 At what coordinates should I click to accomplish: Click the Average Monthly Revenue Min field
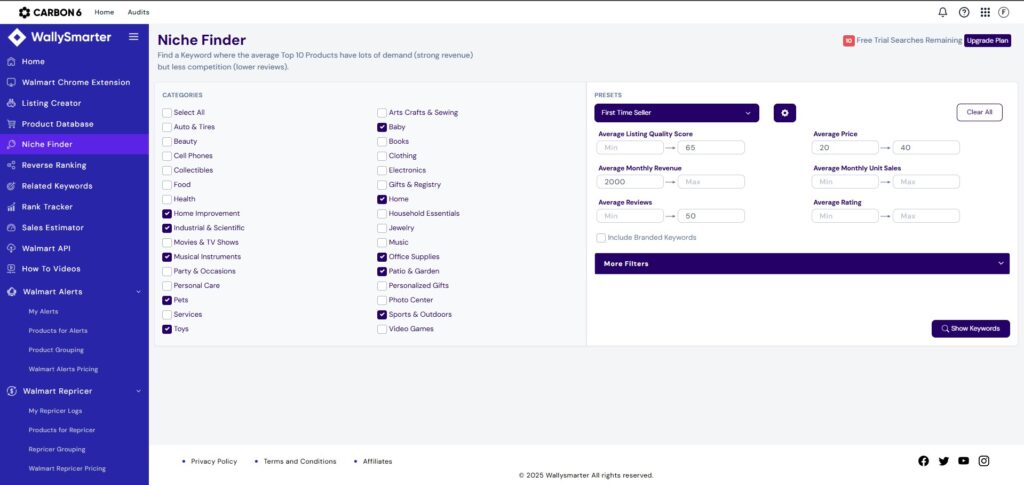tap(630, 182)
